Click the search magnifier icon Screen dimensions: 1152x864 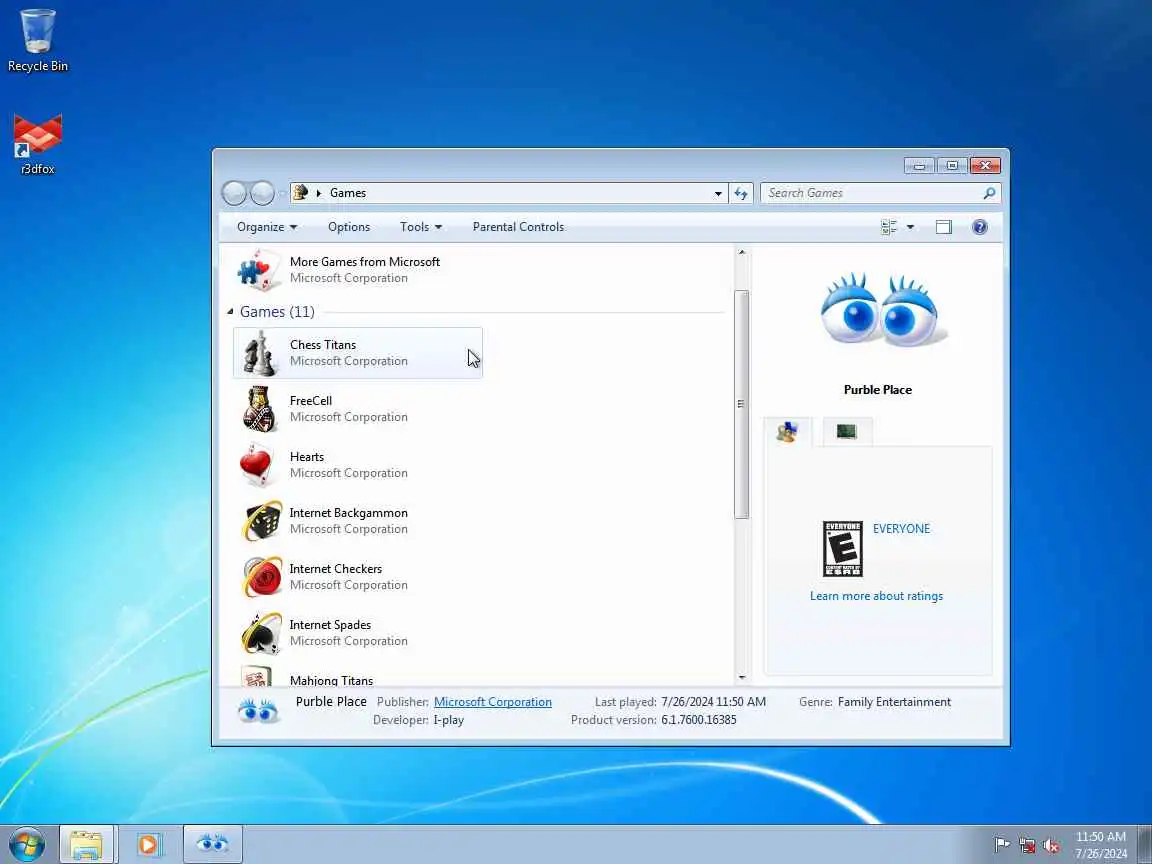(990, 193)
